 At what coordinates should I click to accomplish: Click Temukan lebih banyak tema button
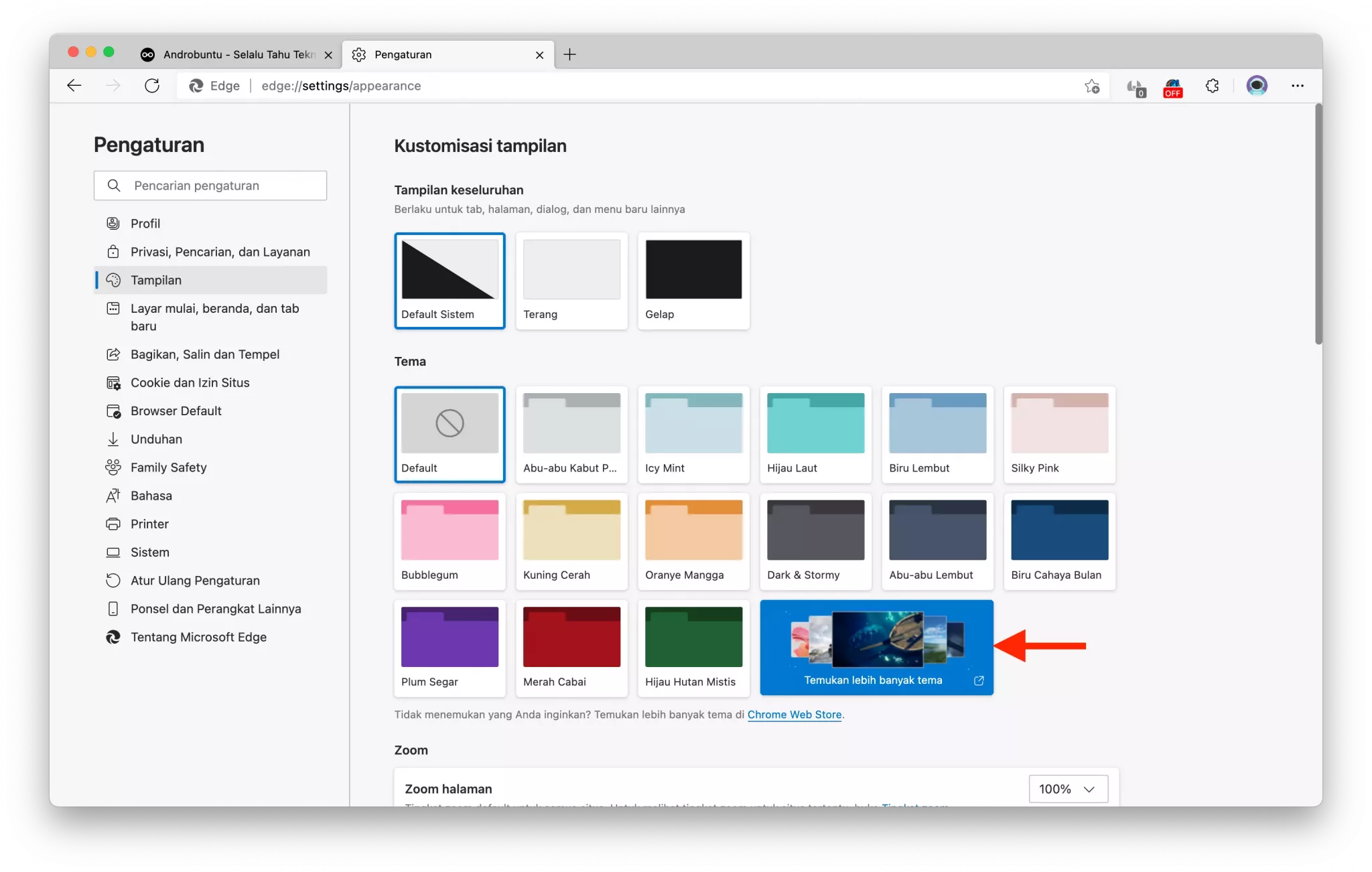876,647
